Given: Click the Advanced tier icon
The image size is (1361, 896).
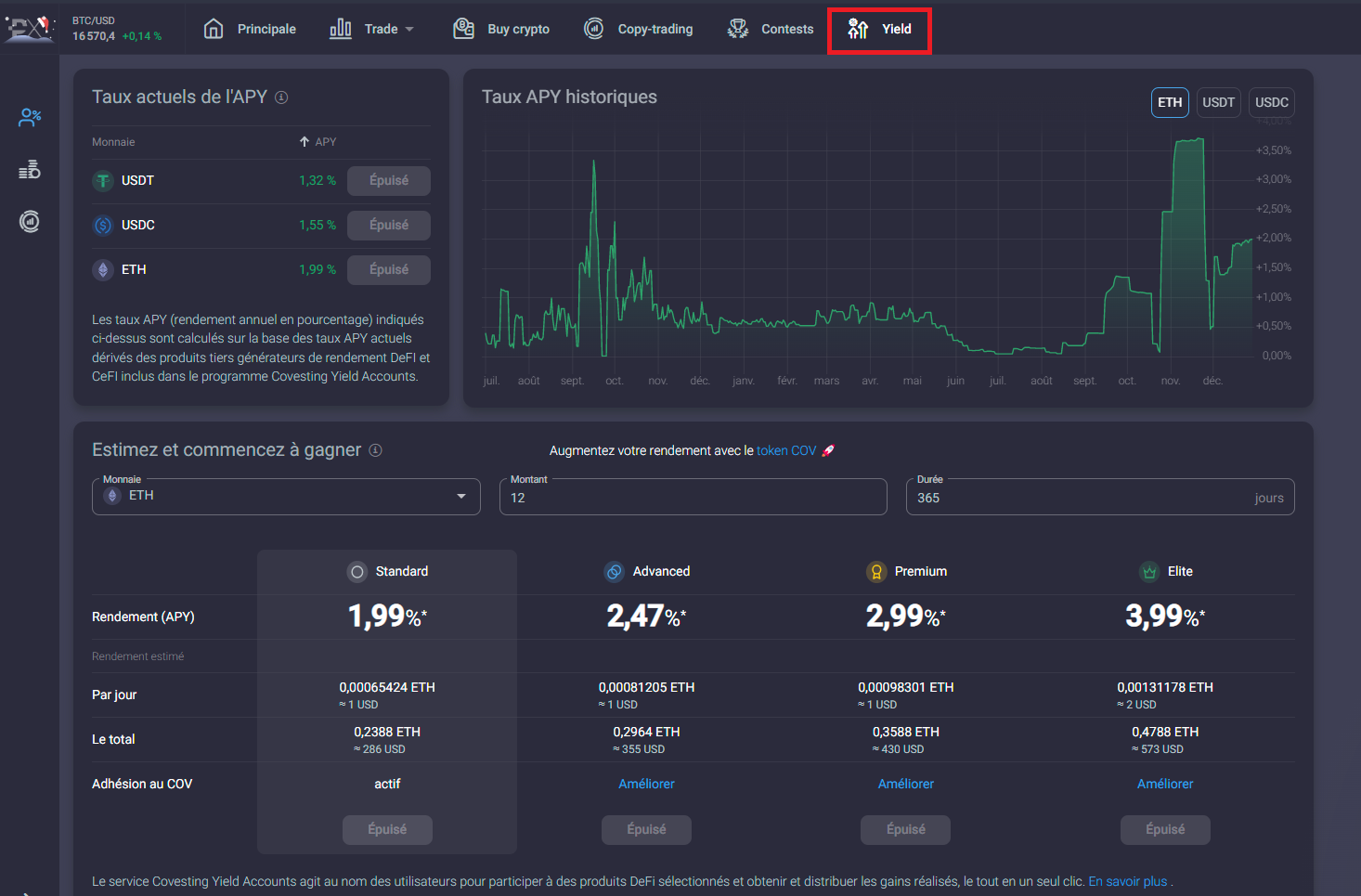Looking at the screenshot, I should point(615,572).
